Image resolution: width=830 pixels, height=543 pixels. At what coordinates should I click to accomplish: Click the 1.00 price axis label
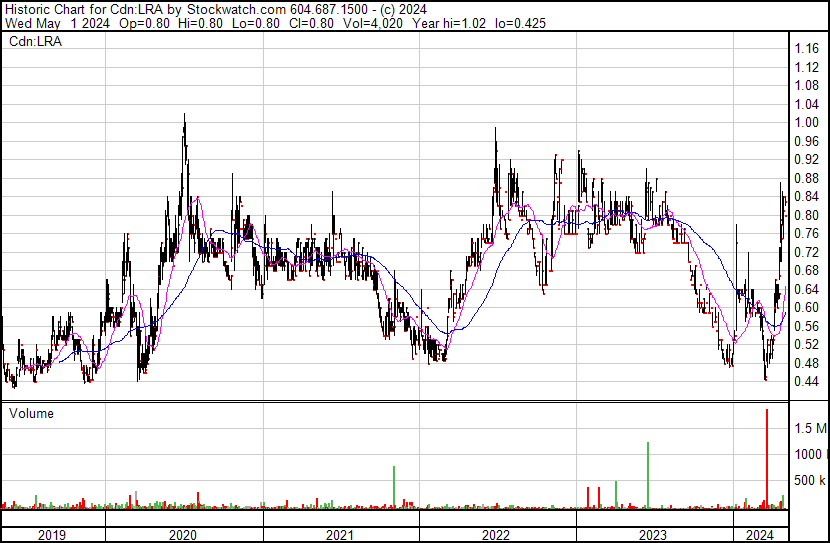[807, 123]
